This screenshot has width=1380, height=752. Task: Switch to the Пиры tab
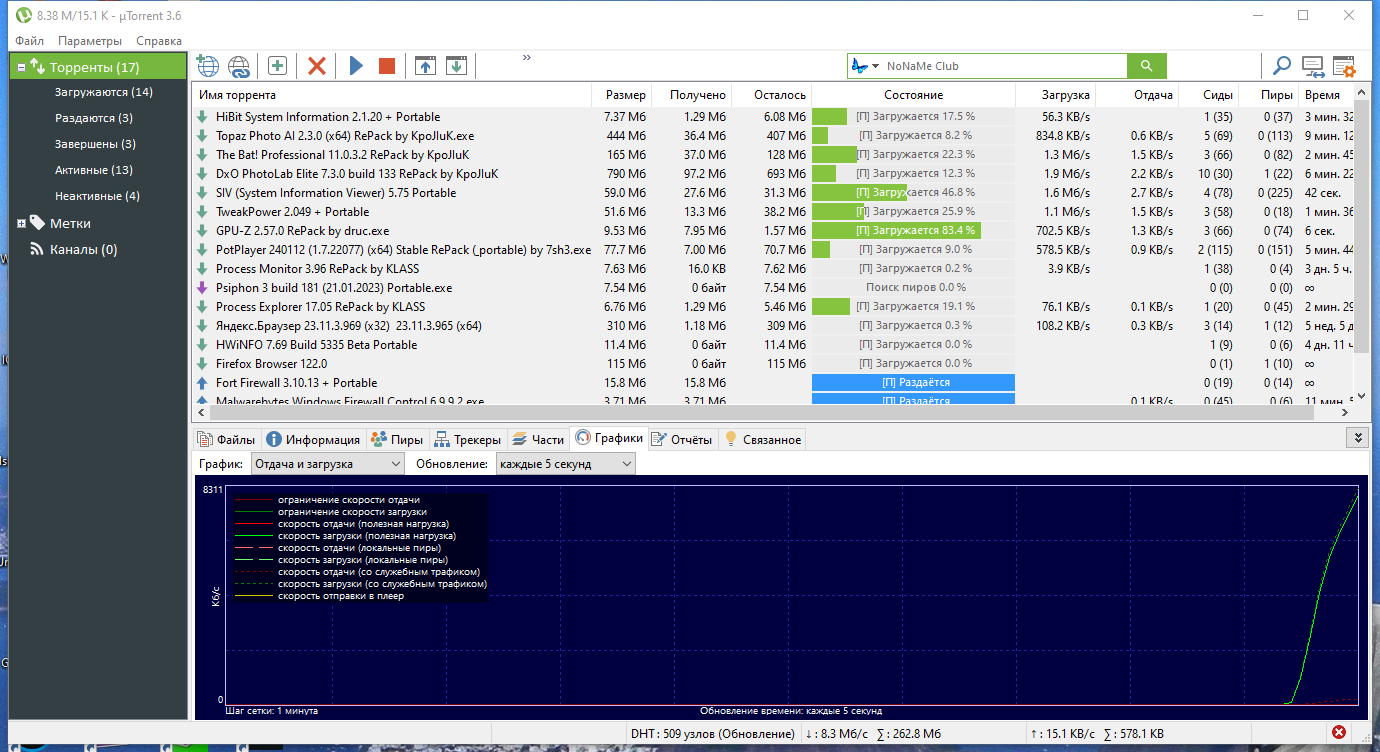pyautogui.click(x=396, y=439)
